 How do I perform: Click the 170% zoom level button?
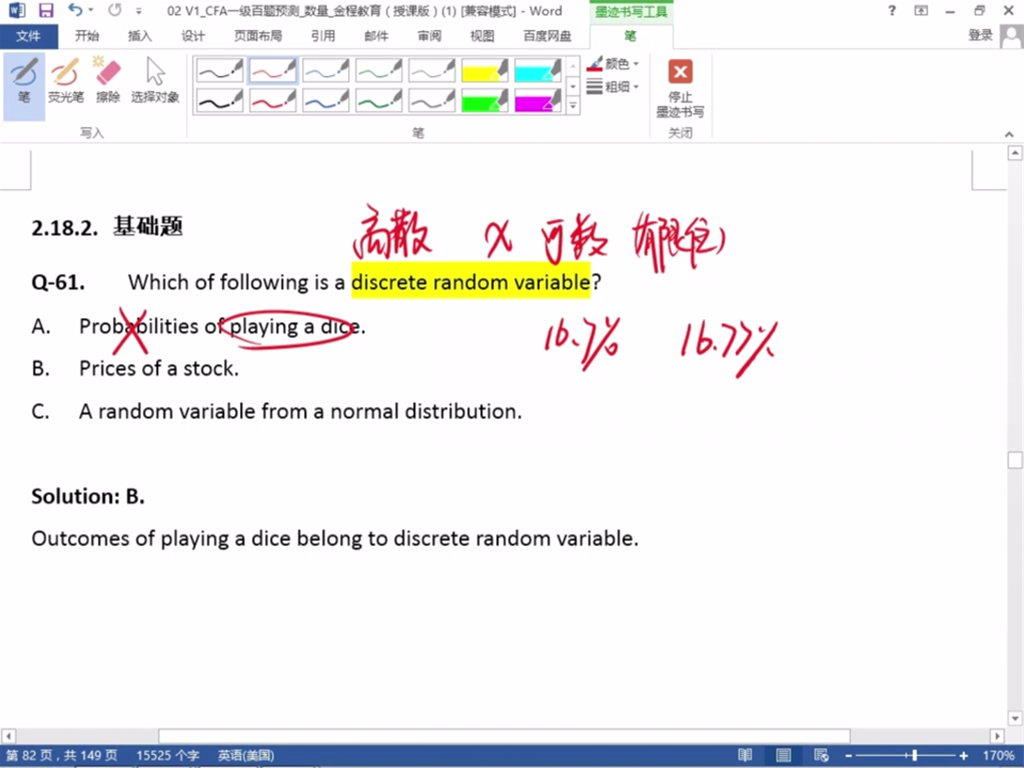[999, 755]
